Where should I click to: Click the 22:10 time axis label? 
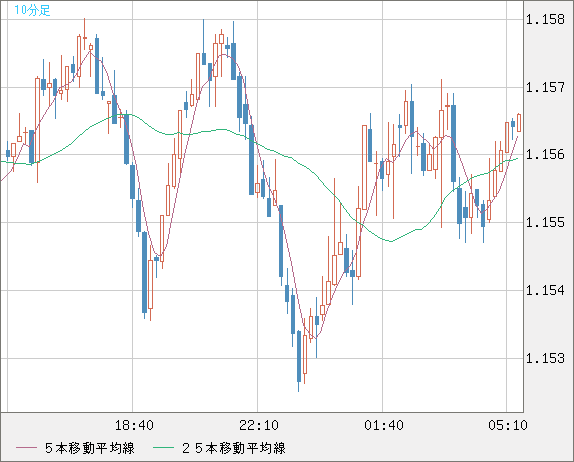click(259, 425)
